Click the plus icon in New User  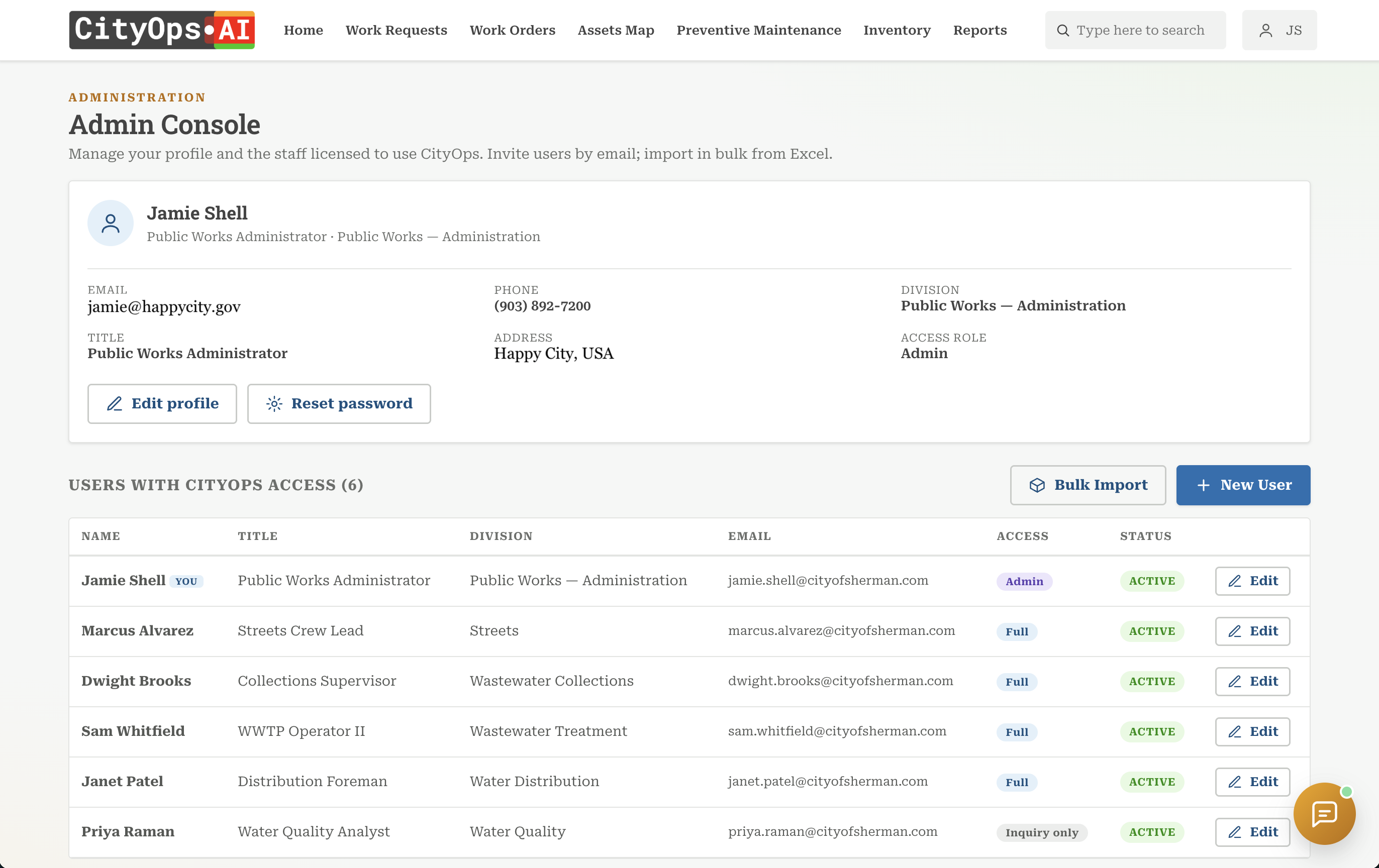point(1204,485)
